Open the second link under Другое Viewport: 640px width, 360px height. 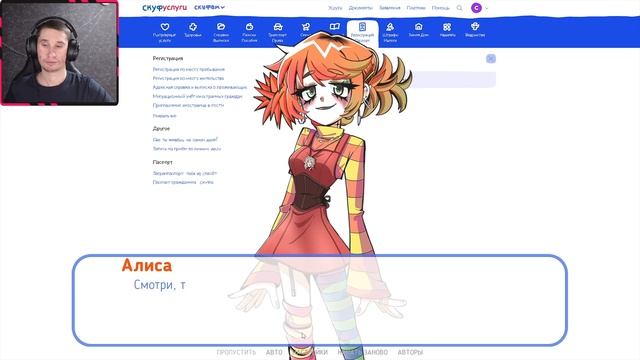(x=187, y=149)
